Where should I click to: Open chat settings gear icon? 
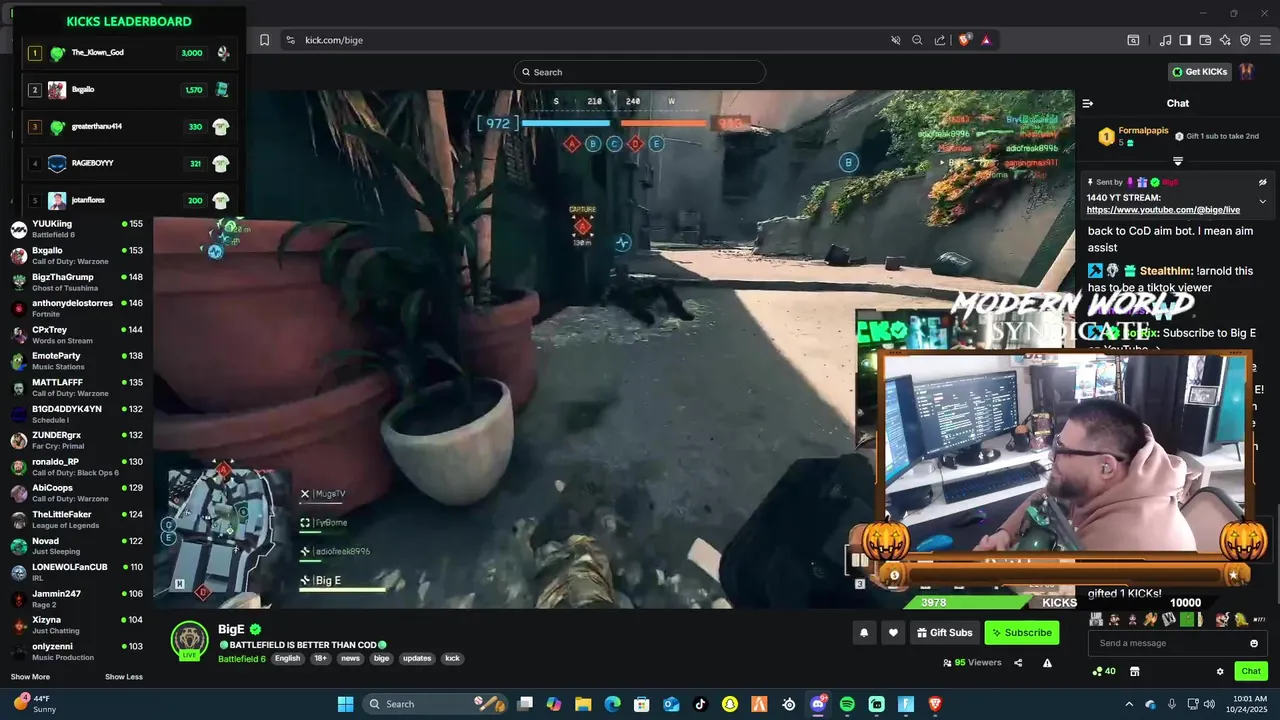tap(1220, 671)
